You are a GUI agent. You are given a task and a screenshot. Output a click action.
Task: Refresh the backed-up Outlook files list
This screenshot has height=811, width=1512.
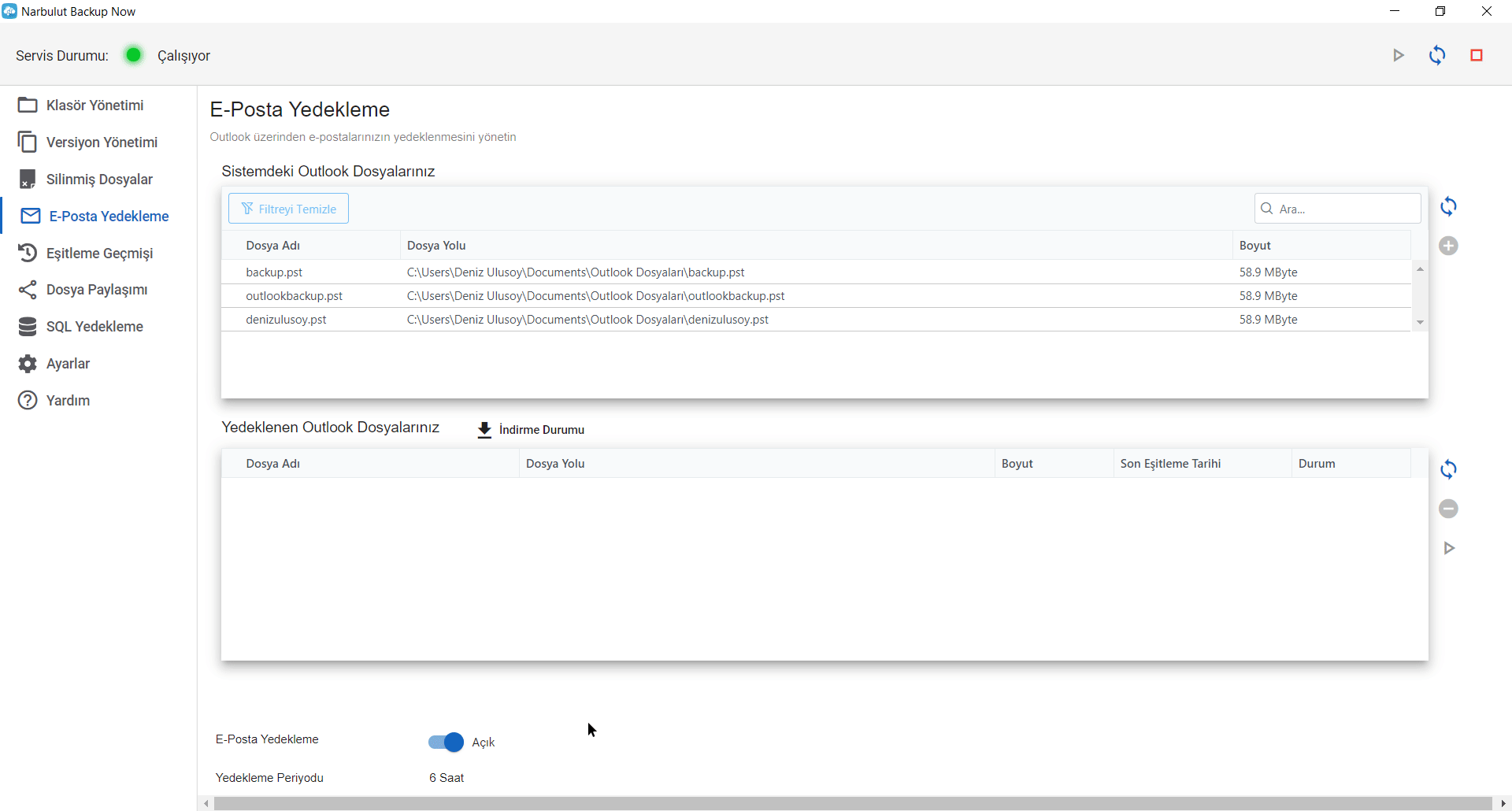point(1448,469)
